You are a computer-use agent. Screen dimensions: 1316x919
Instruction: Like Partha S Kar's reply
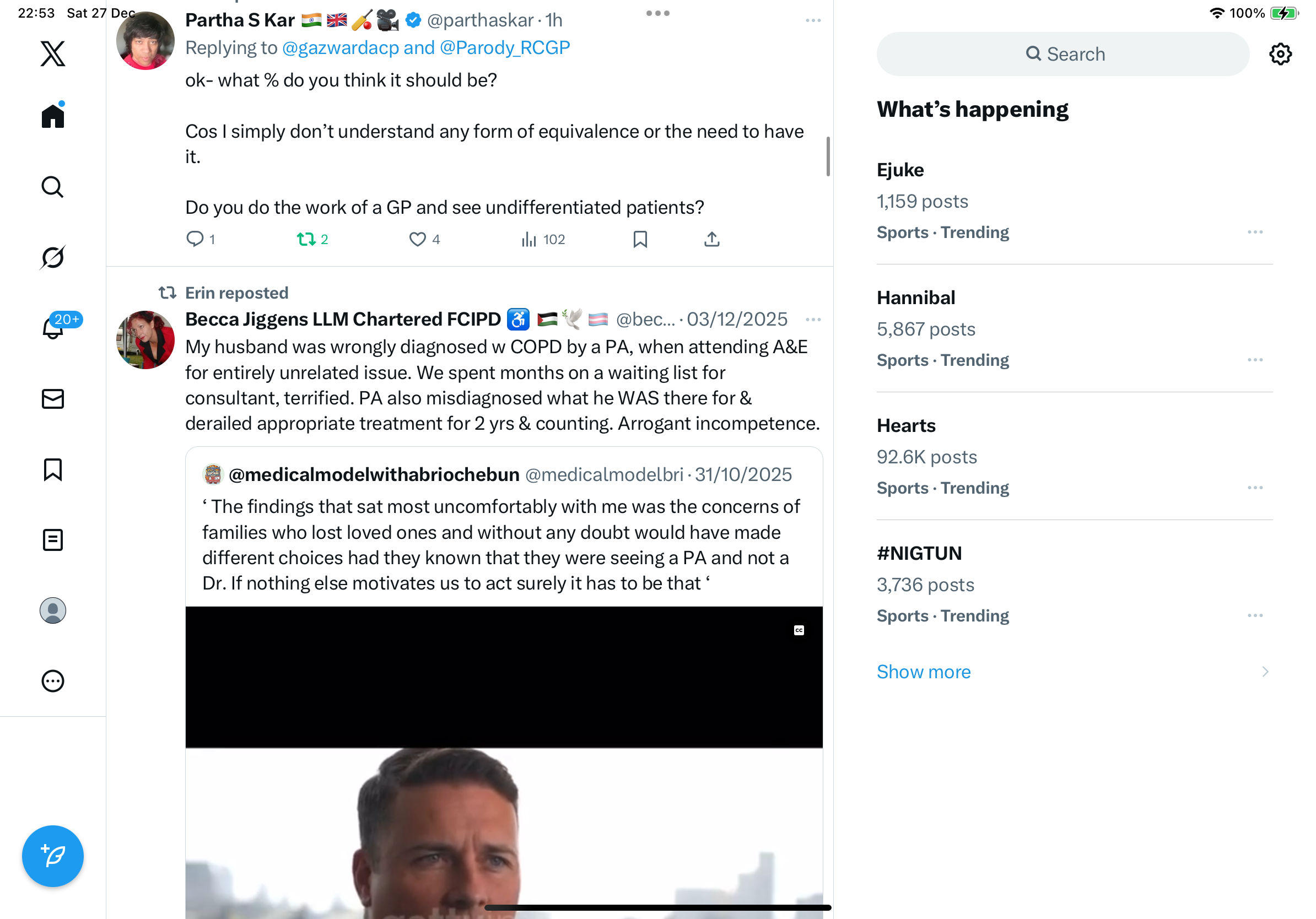tap(417, 239)
